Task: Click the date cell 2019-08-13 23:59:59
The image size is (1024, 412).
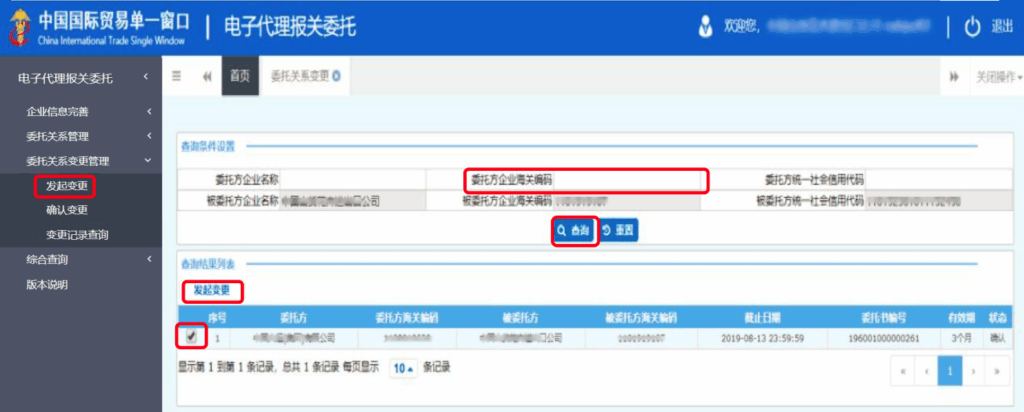Action: click(x=761, y=338)
